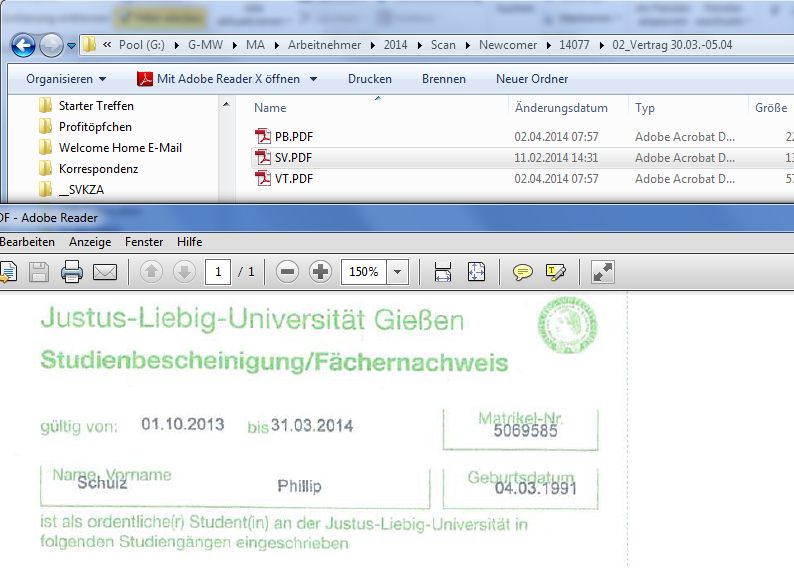This screenshot has width=794, height=568.
Task: Click the print icon in Adobe Reader
Action: tap(71, 272)
